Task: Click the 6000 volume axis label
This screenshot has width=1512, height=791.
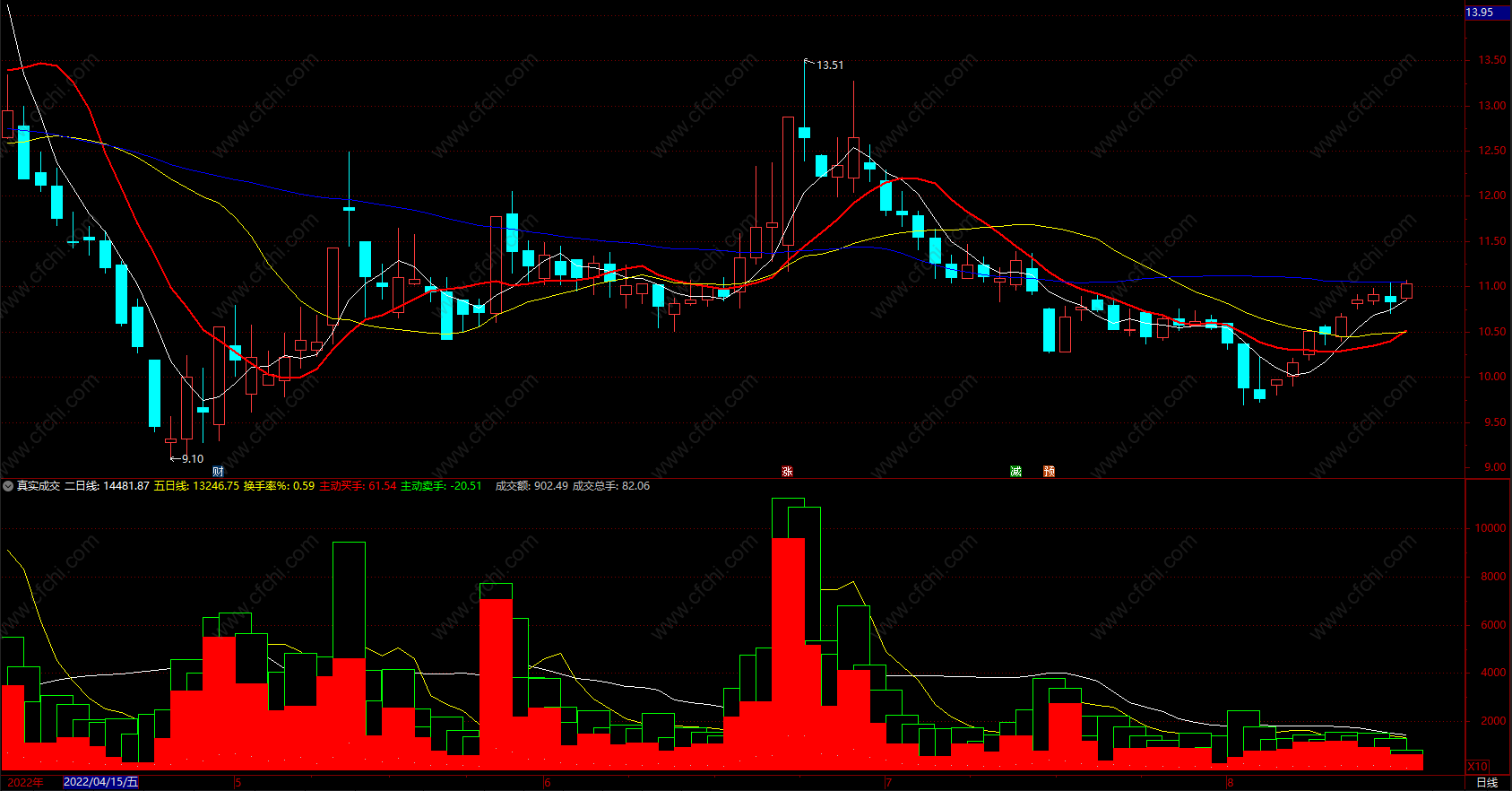Action: pos(1493,625)
